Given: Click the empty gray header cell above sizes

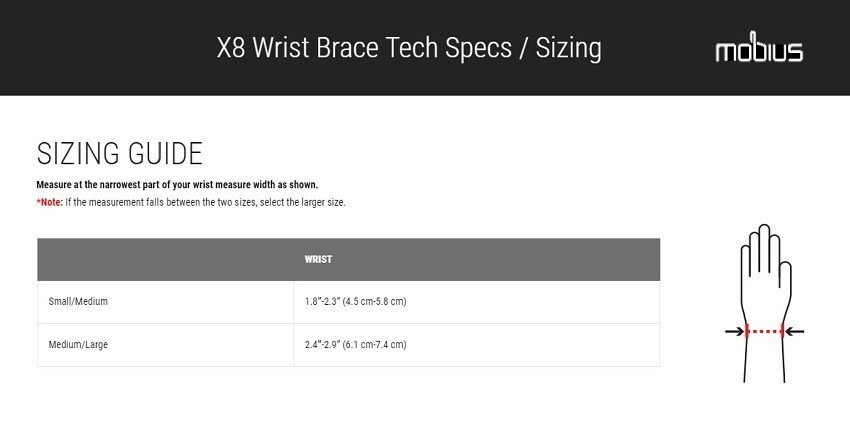Looking at the screenshot, I should coord(165,260).
